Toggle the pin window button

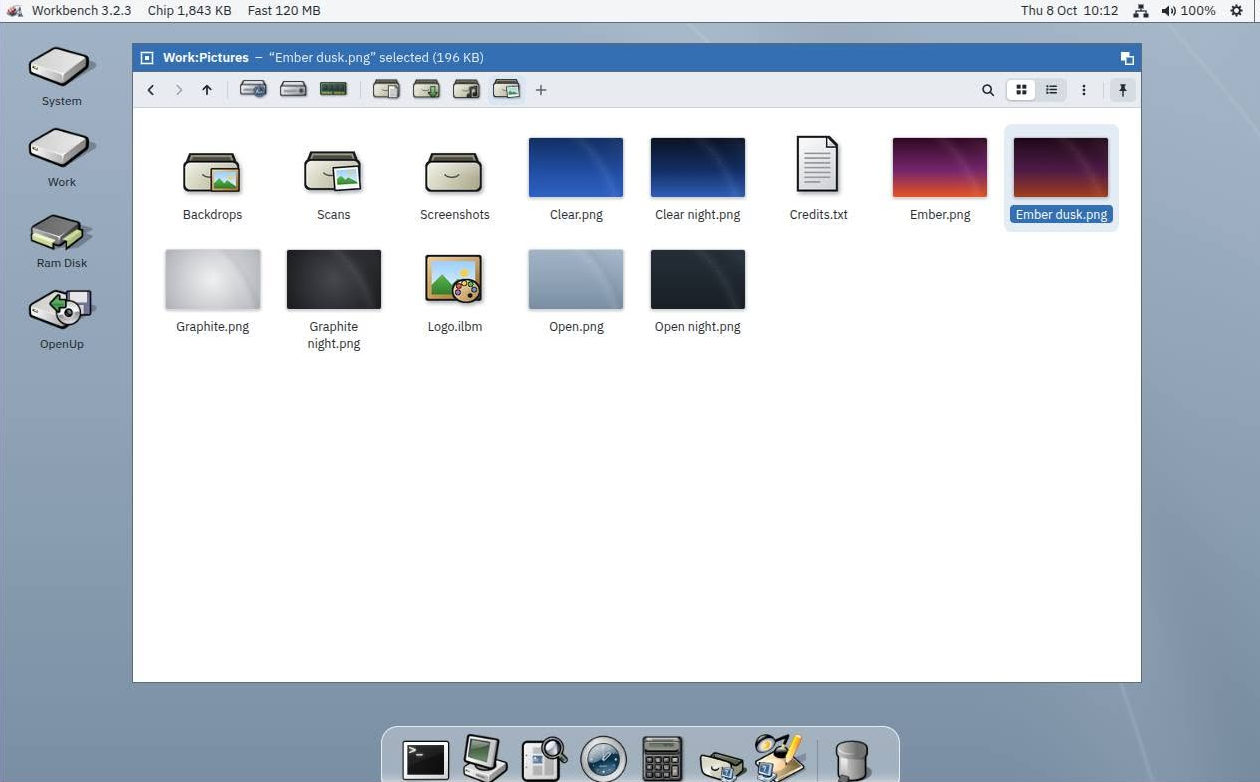(1122, 90)
